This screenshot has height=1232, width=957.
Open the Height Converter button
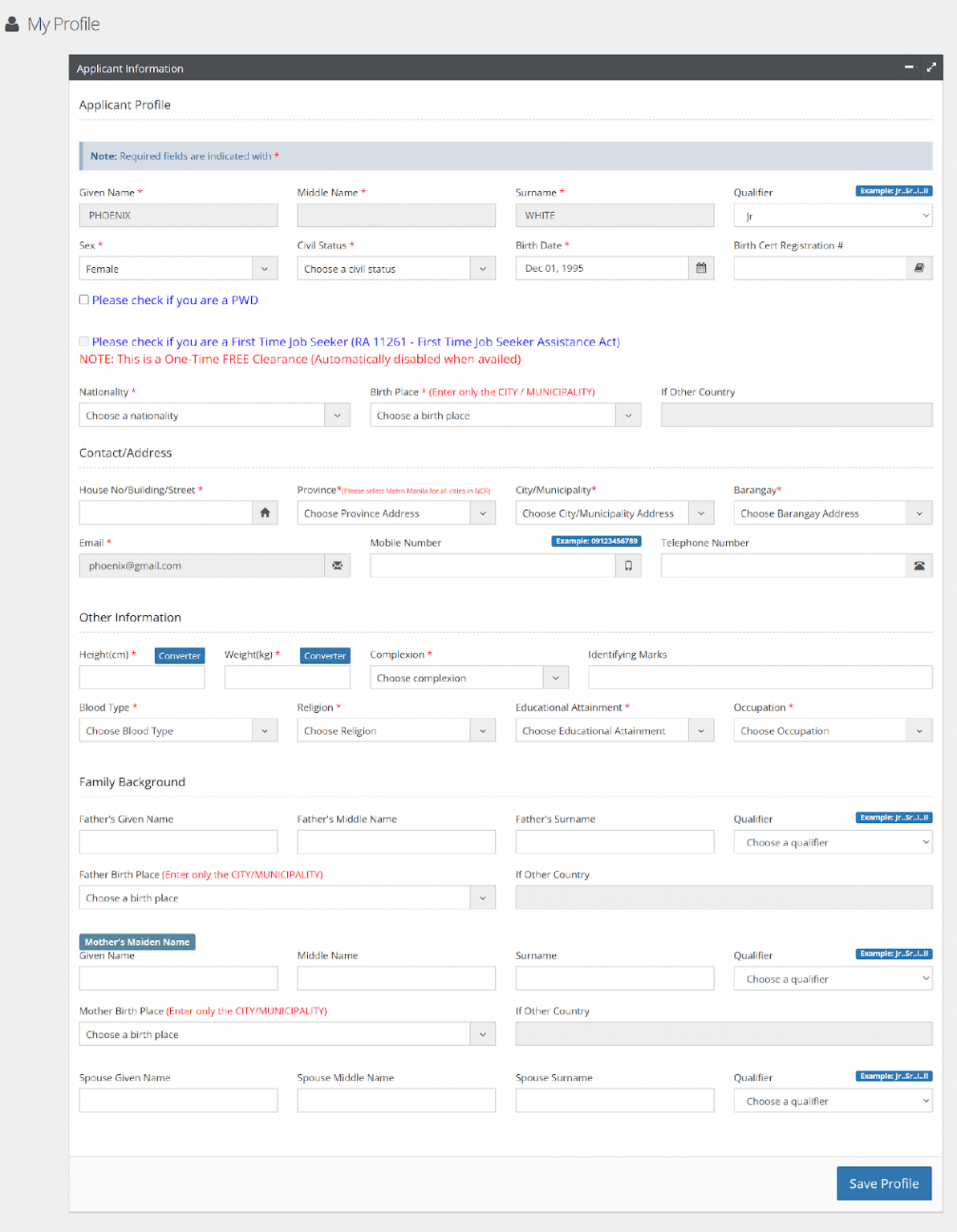(x=180, y=656)
